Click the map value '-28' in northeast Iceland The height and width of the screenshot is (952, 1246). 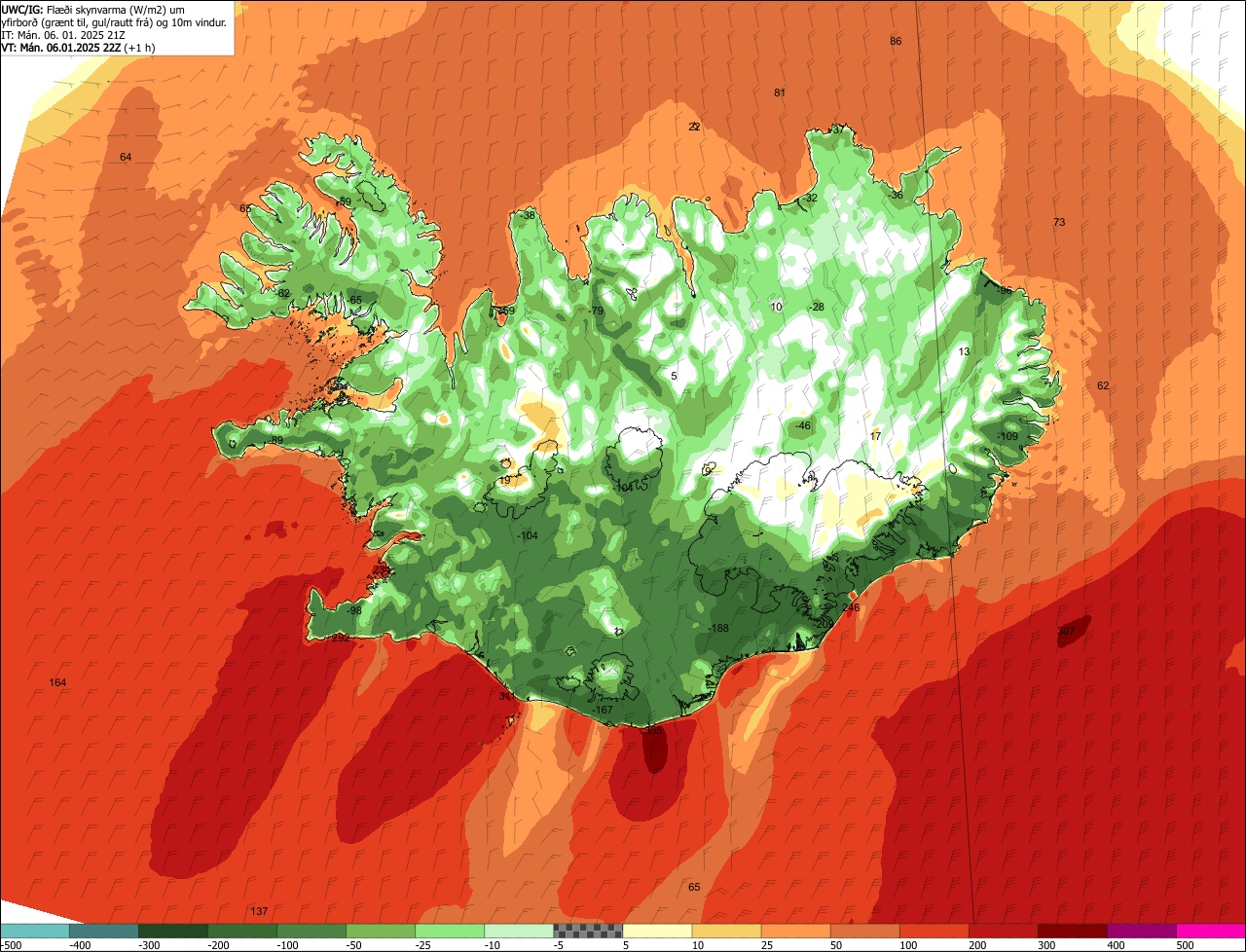pos(816,307)
